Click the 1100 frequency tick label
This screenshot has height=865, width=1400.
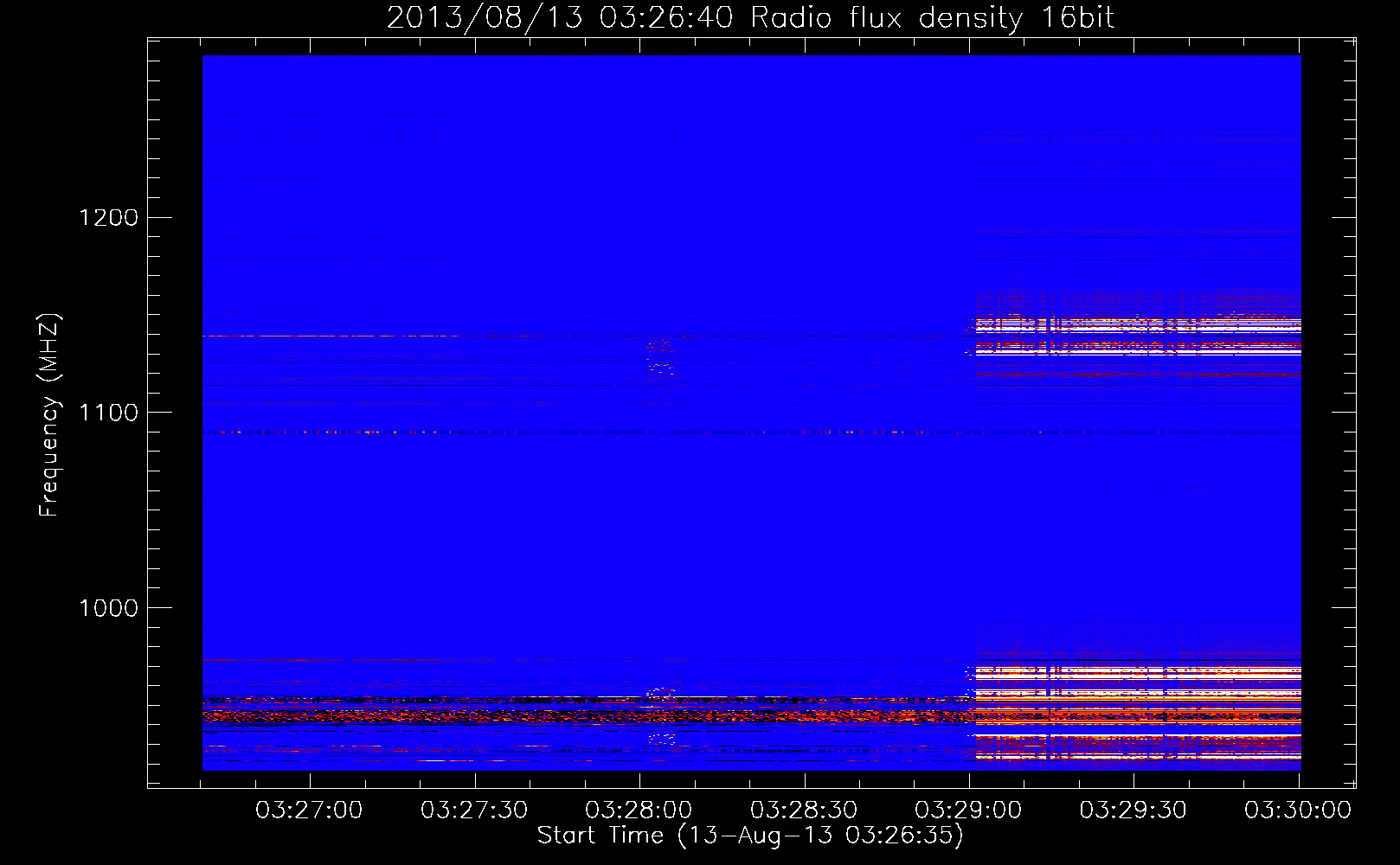coord(109,413)
